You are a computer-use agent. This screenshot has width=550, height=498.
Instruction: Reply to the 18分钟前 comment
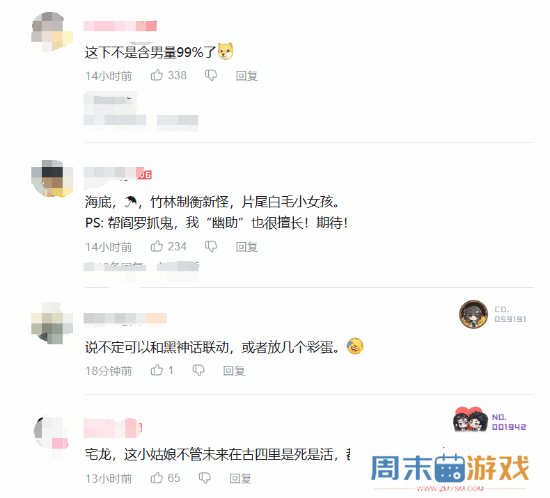click(234, 370)
